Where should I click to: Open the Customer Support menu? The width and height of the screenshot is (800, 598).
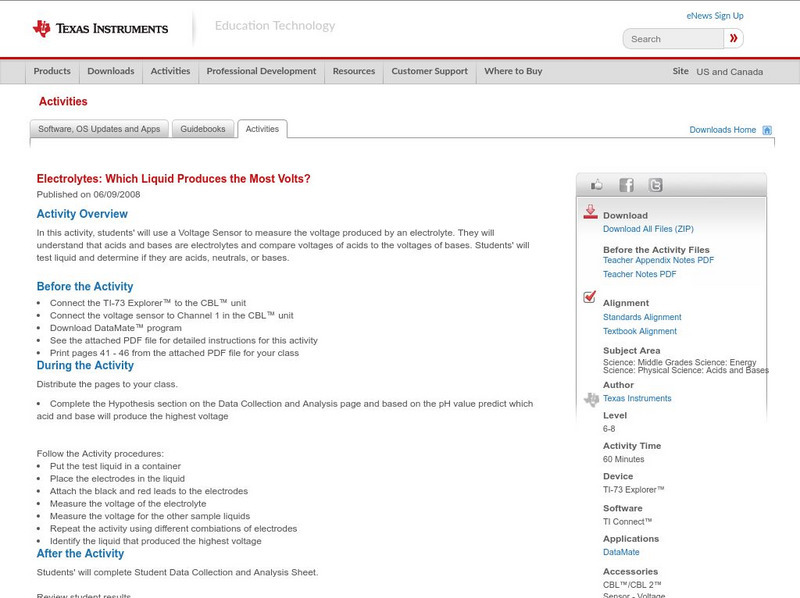(430, 71)
